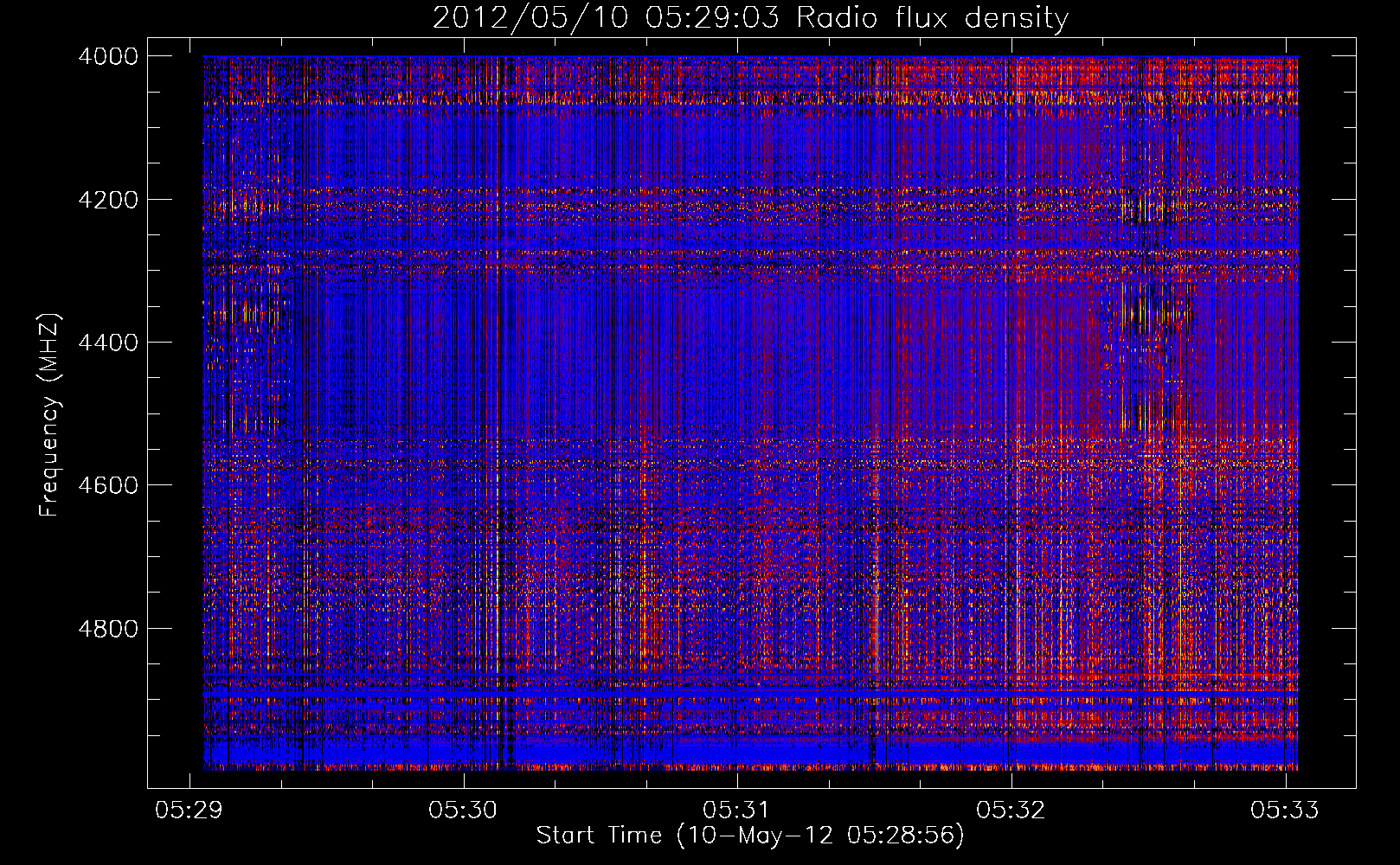Click the 4800 frequency tick label
The image size is (1400, 865).
tap(107, 629)
